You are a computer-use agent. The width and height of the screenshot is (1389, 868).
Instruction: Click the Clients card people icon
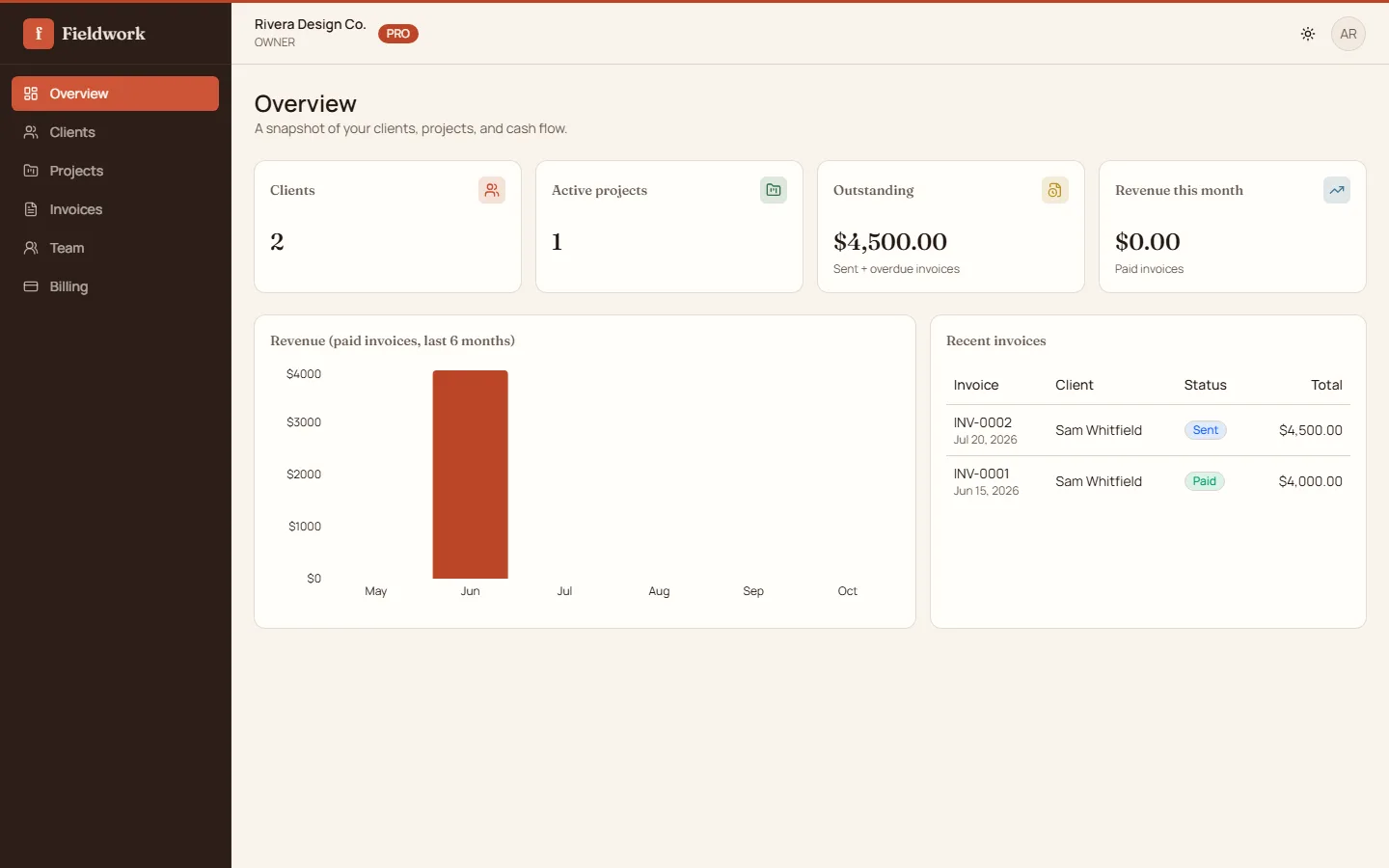(x=492, y=190)
